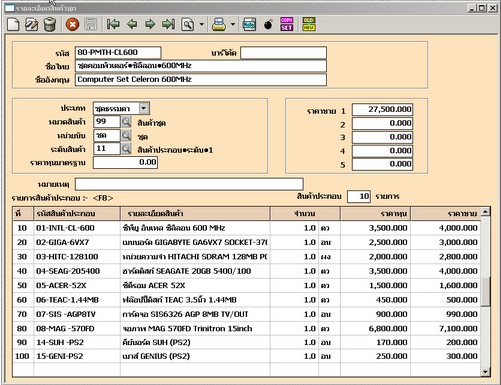Select row 07-SIS -AGP8TV
This screenshot has width=501, height=385.
point(247,314)
